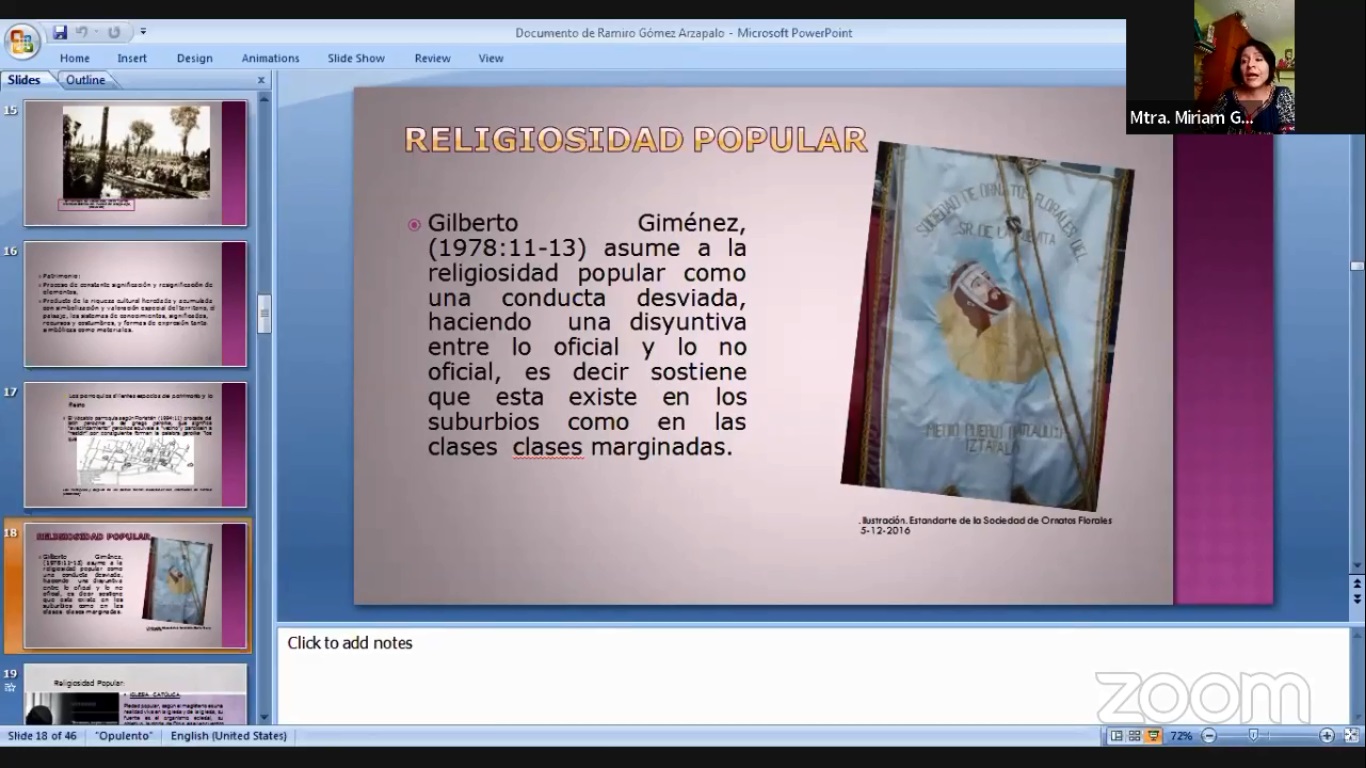Select slide 15 thumbnail
Screen dimensions: 1366x768
click(x=135, y=163)
